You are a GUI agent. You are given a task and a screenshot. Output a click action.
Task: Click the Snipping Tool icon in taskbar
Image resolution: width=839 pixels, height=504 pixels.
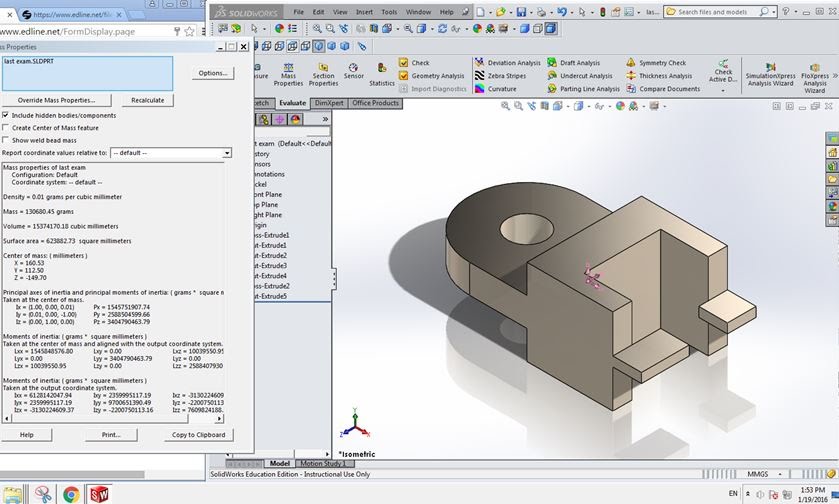(x=42, y=494)
